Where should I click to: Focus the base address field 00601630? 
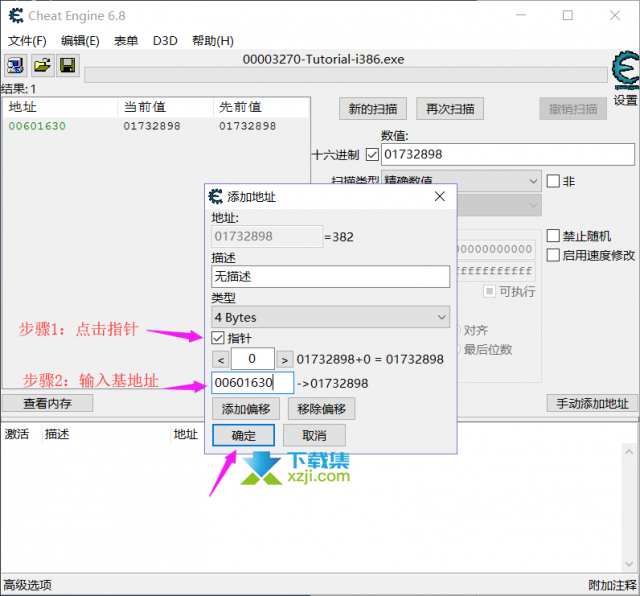252,383
